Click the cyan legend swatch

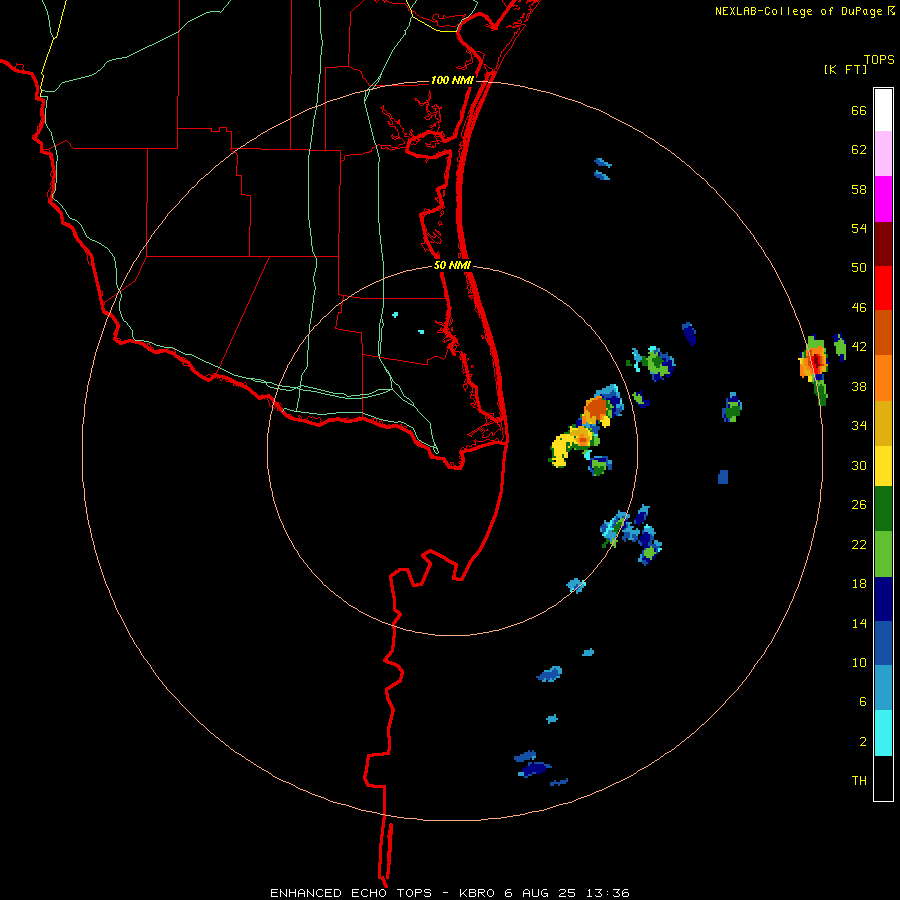pos(883,733)
